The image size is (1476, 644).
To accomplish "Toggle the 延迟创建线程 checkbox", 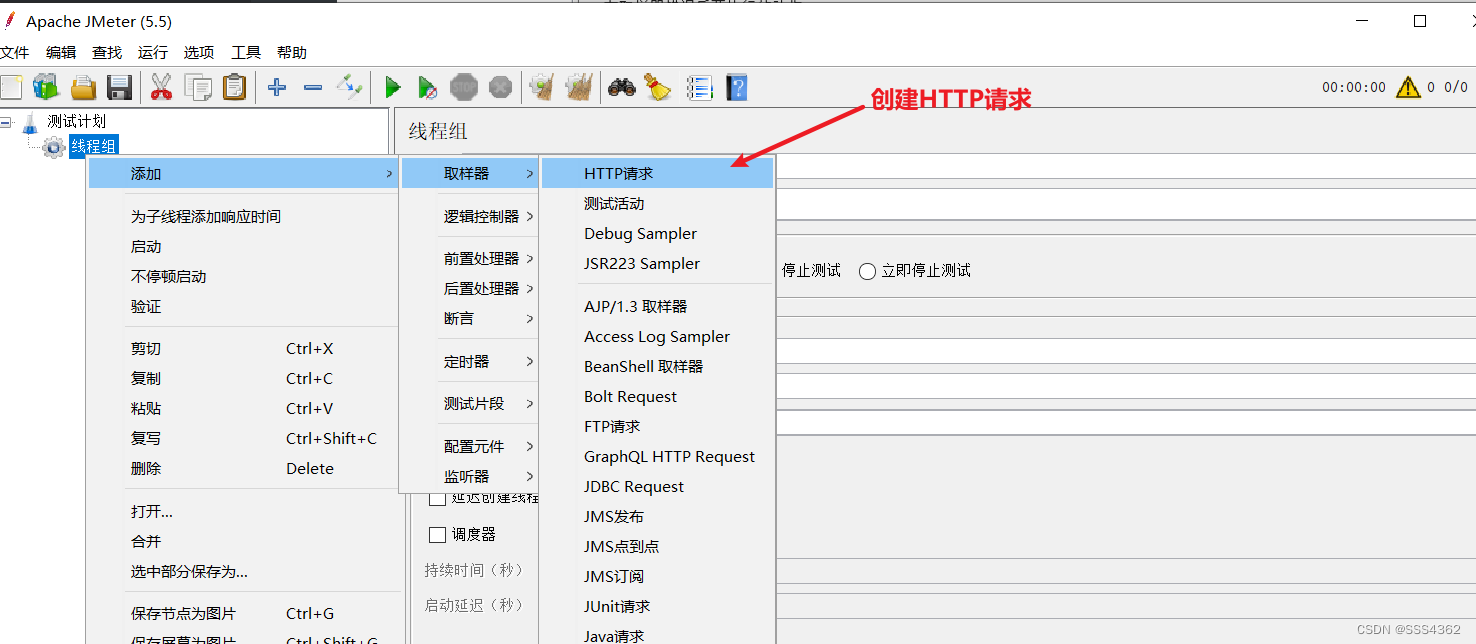I will point(437,498).
